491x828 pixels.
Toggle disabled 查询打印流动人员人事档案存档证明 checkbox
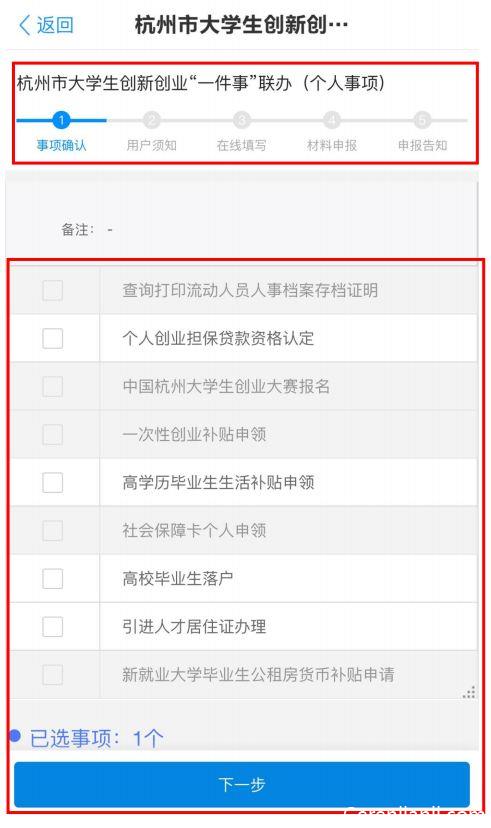(x=52, y=290)
